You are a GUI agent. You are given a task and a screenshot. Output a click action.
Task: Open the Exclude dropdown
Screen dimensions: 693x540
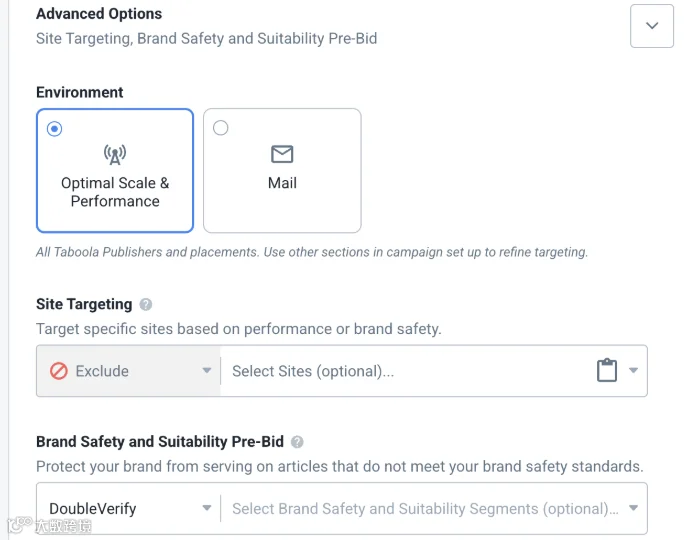[x=128, y=371]
